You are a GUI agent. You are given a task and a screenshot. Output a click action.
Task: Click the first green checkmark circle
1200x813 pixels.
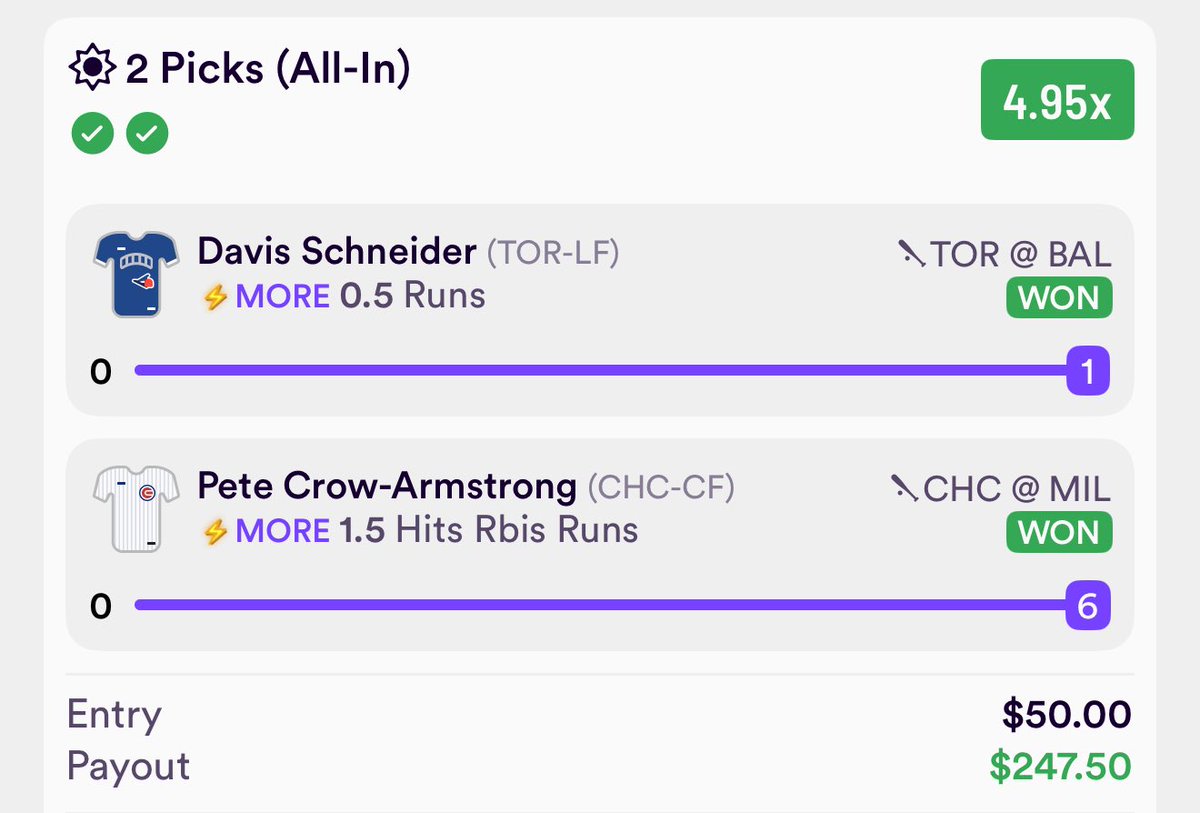tap(91, 133)
